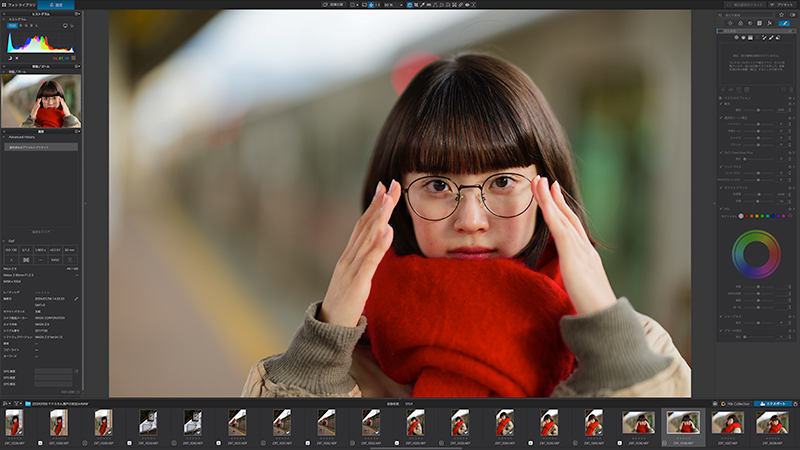Toggle the 露光 exposure correction checkmark

click(721, 104)
